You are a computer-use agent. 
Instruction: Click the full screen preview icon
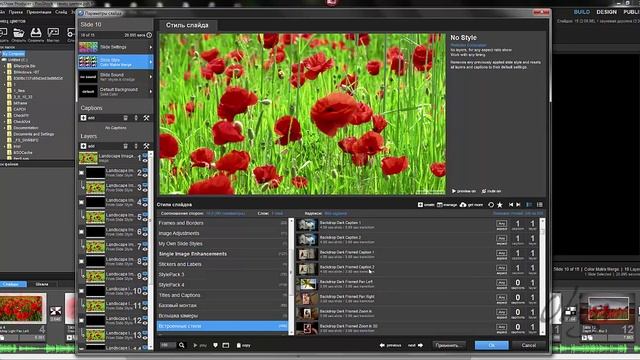(x=226, y=345)
